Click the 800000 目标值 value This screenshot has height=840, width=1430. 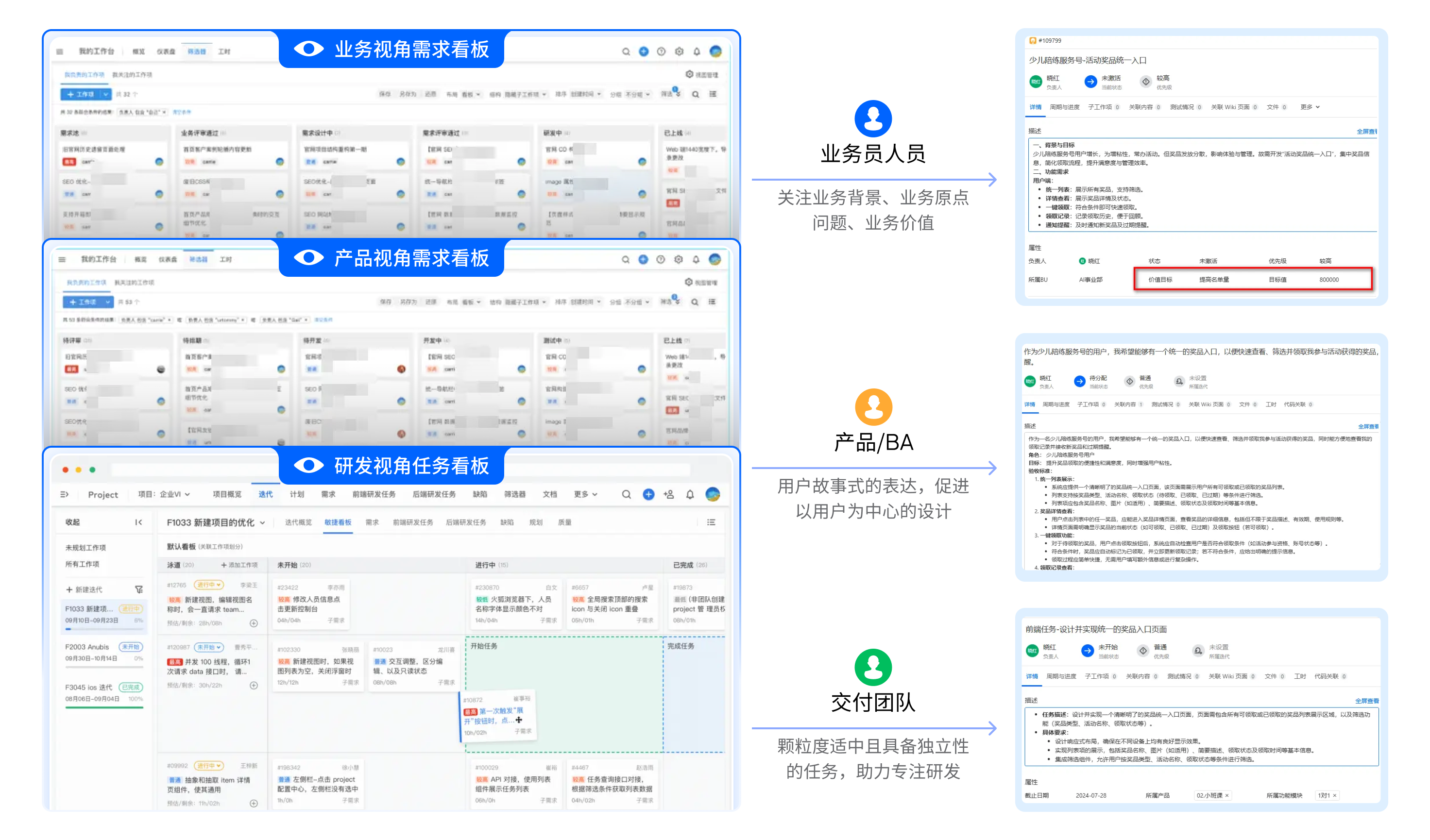(x=1328, y=280)
